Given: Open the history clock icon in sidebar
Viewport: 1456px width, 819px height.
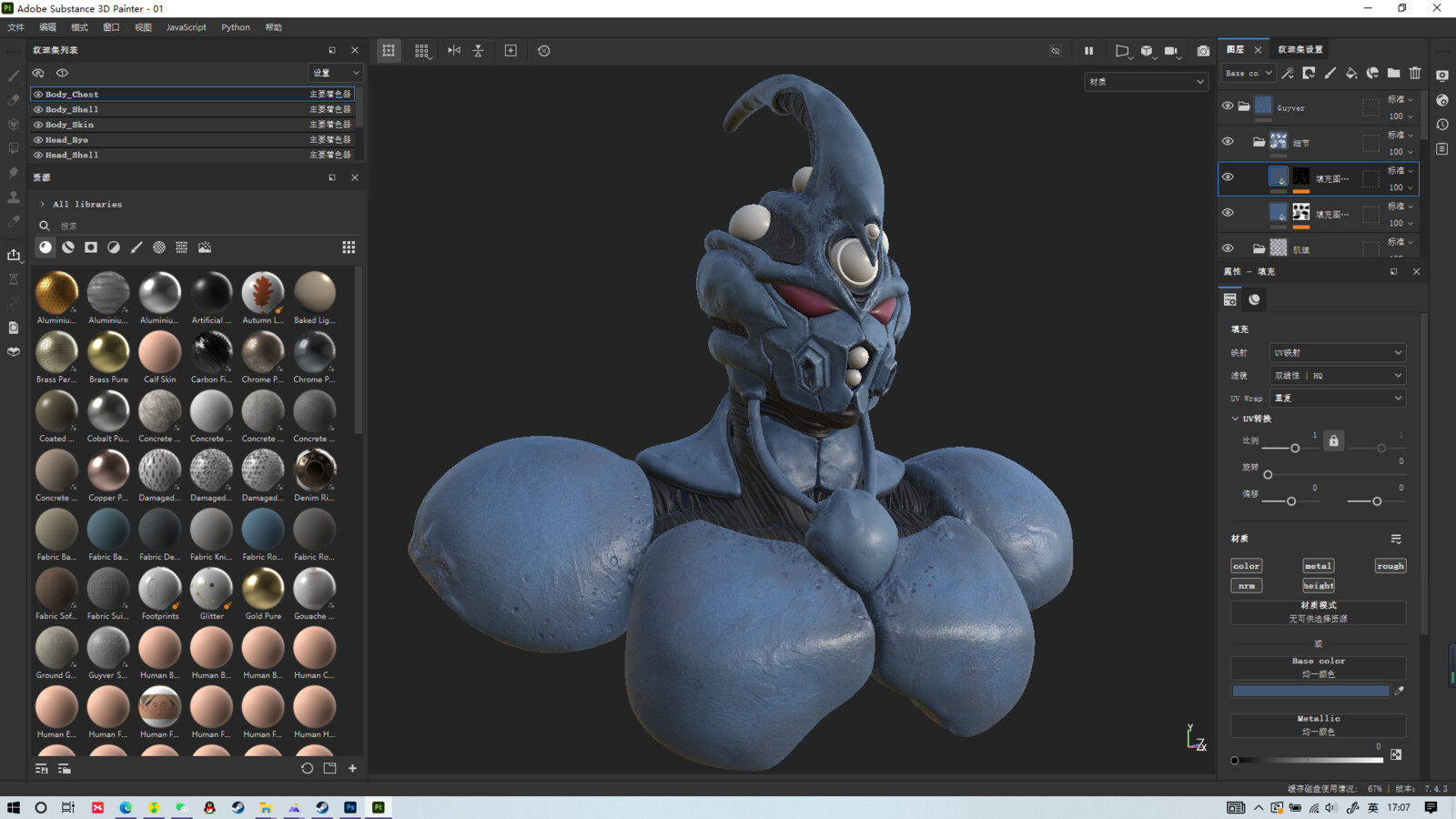Looking at the screenshot, I should [x=1442, y=125].
